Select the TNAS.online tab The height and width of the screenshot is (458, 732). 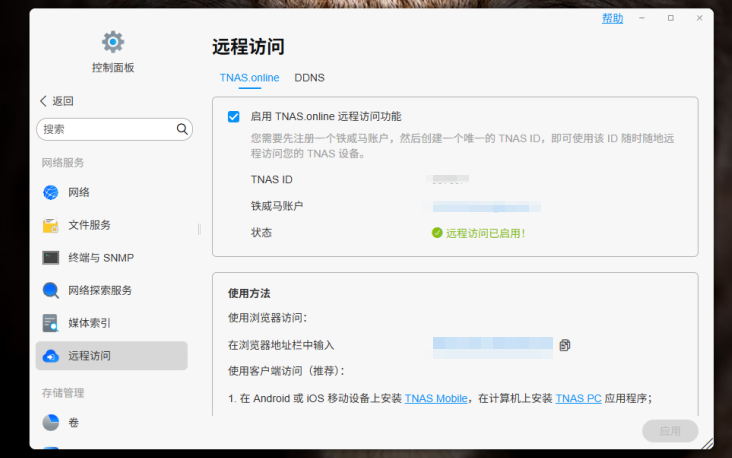coord(249,78)
